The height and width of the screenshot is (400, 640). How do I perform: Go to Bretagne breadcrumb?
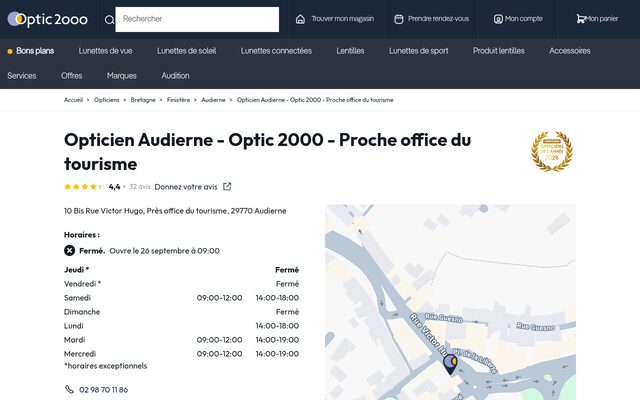pos(143,100)
